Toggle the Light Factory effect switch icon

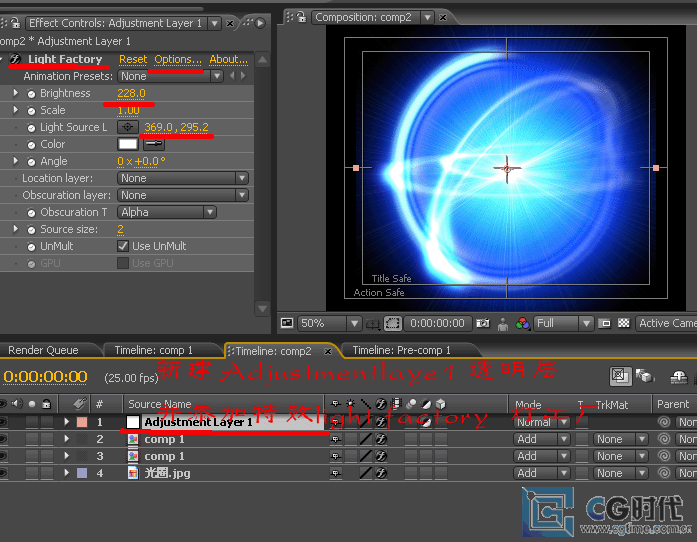coord(15,60)
